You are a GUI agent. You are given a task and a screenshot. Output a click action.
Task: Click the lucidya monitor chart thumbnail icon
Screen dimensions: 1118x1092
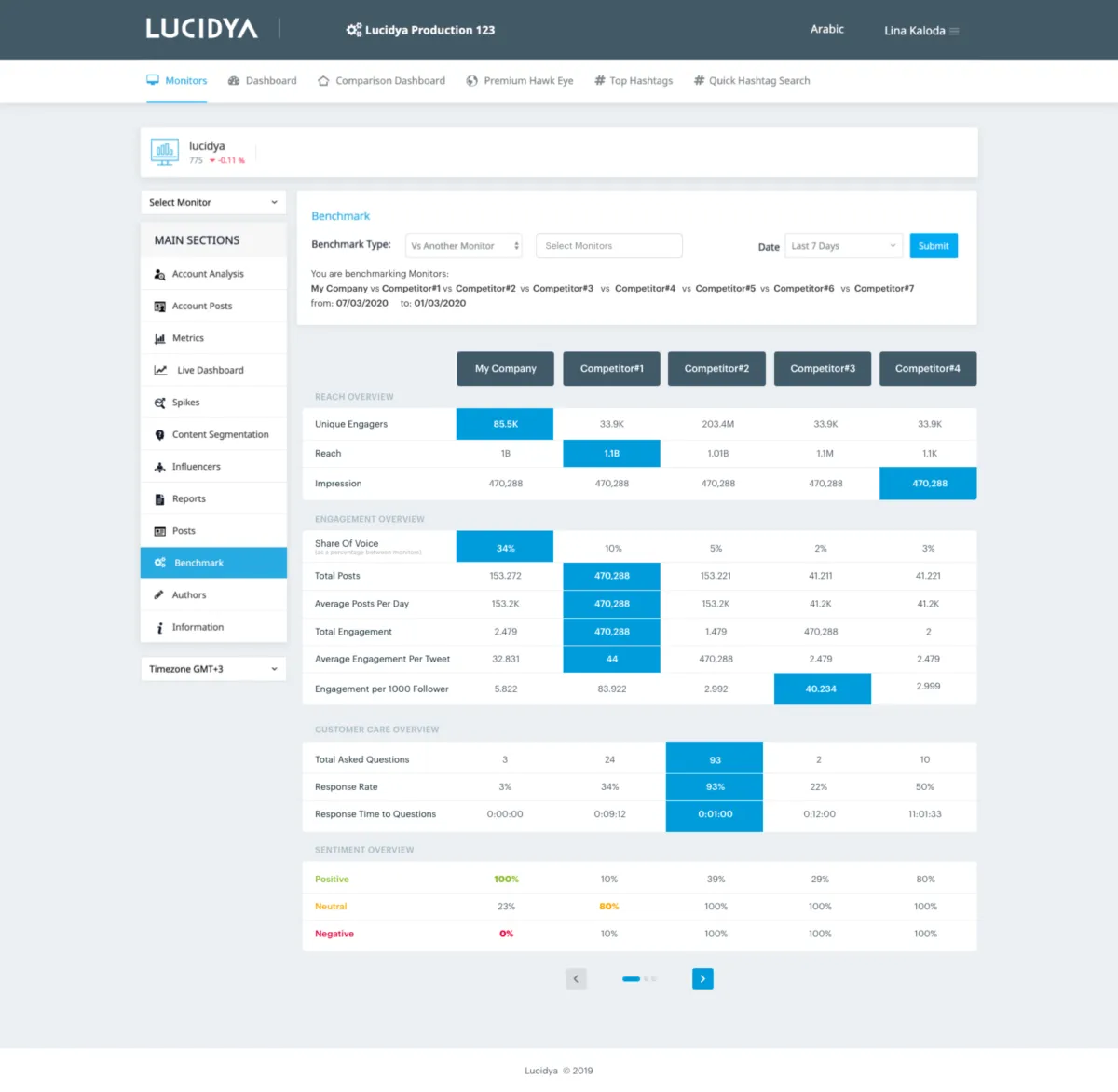[165, 152]
